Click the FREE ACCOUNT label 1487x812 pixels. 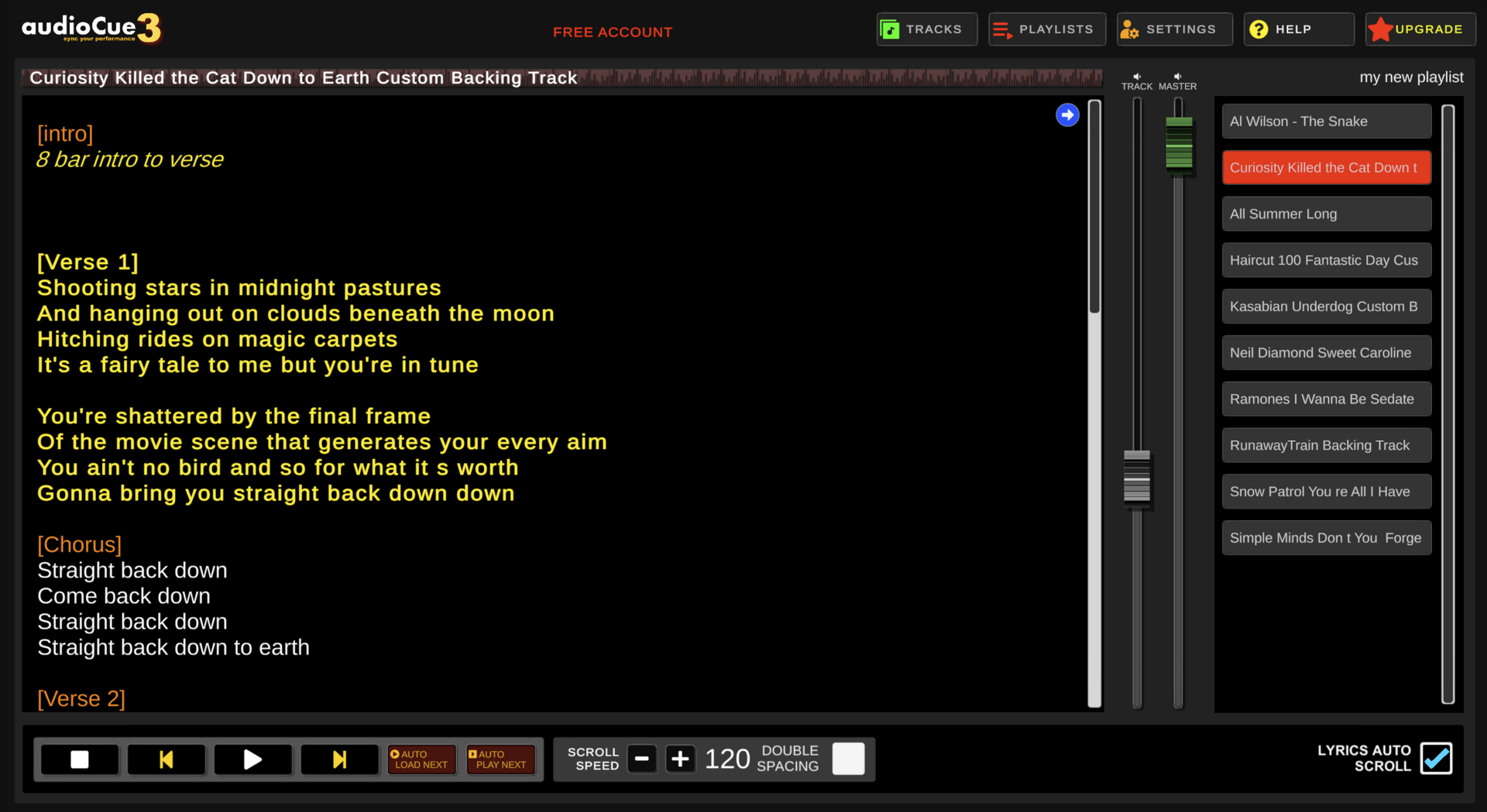click(x=613, y=32)
